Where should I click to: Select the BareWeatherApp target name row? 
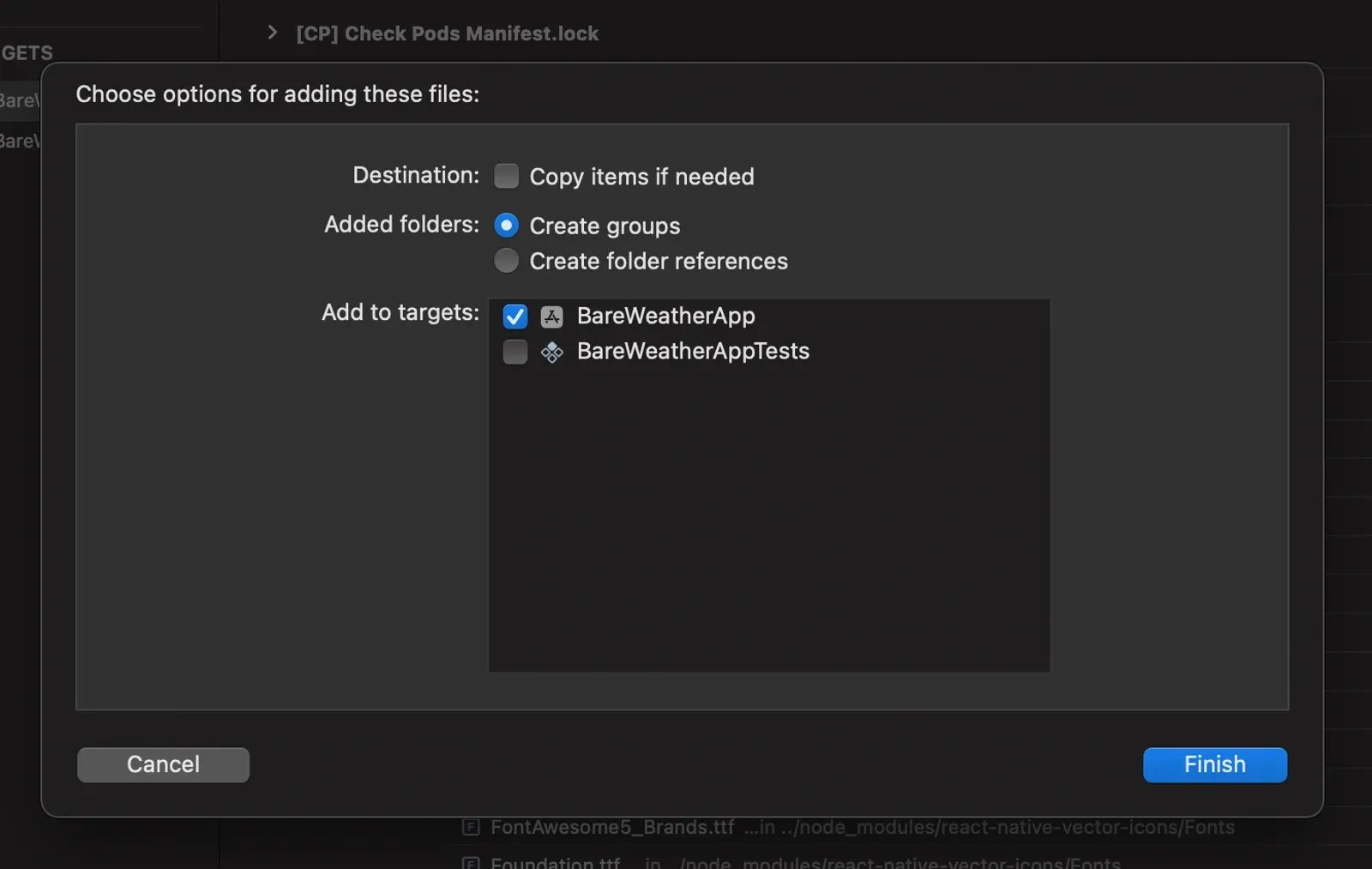click(x=769, y=317)
